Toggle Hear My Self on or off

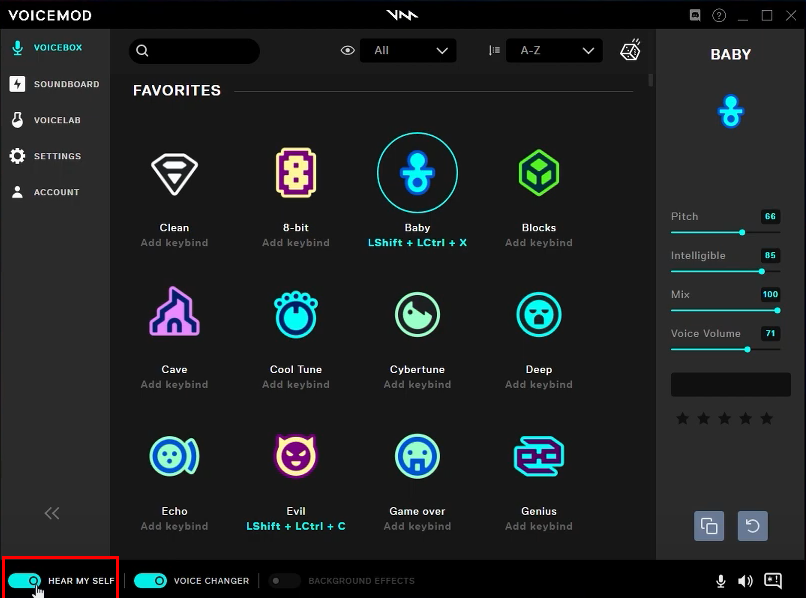(x=23, y=580)
